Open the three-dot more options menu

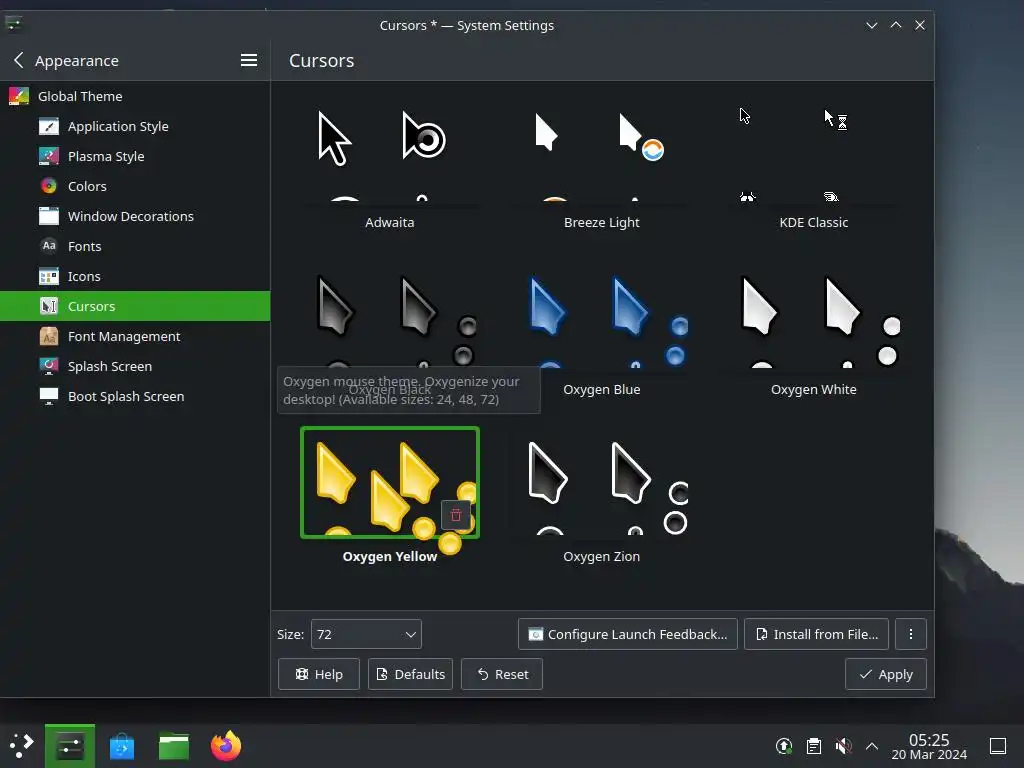click(x=911, y=634)
